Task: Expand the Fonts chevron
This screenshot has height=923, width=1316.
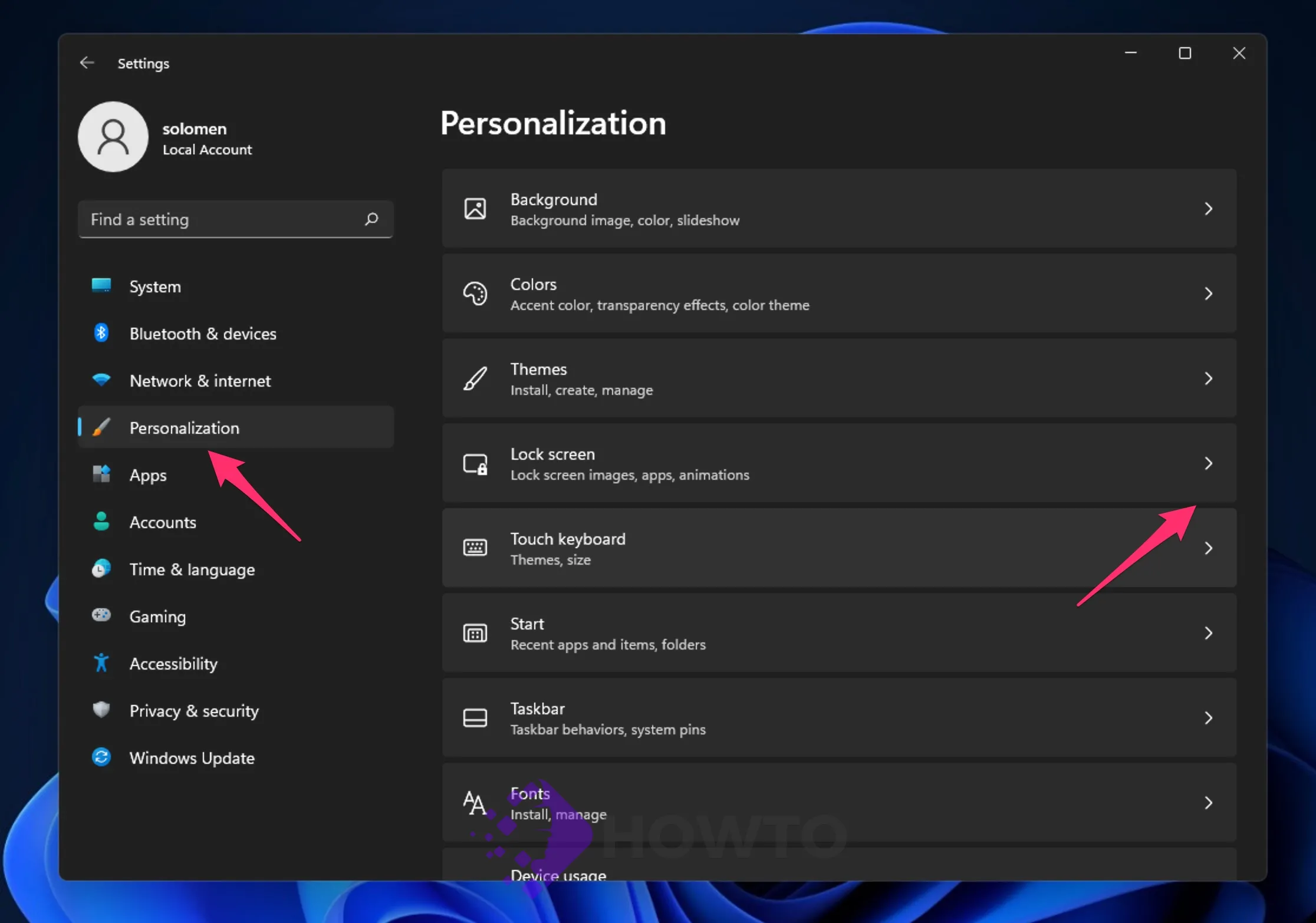Action: tap(1209, 803)
